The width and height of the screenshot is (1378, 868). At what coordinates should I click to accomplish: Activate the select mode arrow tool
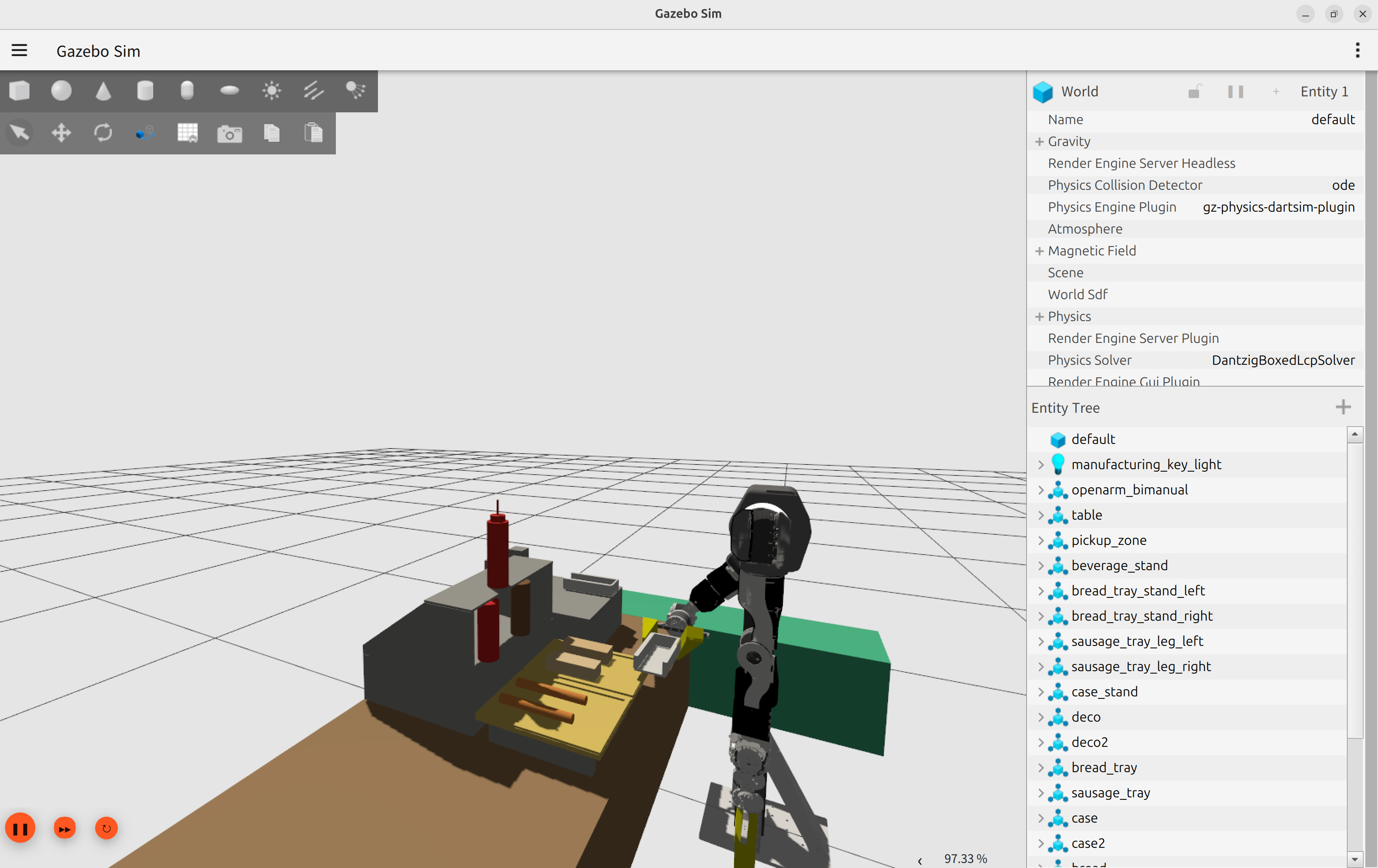tap(19, 133)
